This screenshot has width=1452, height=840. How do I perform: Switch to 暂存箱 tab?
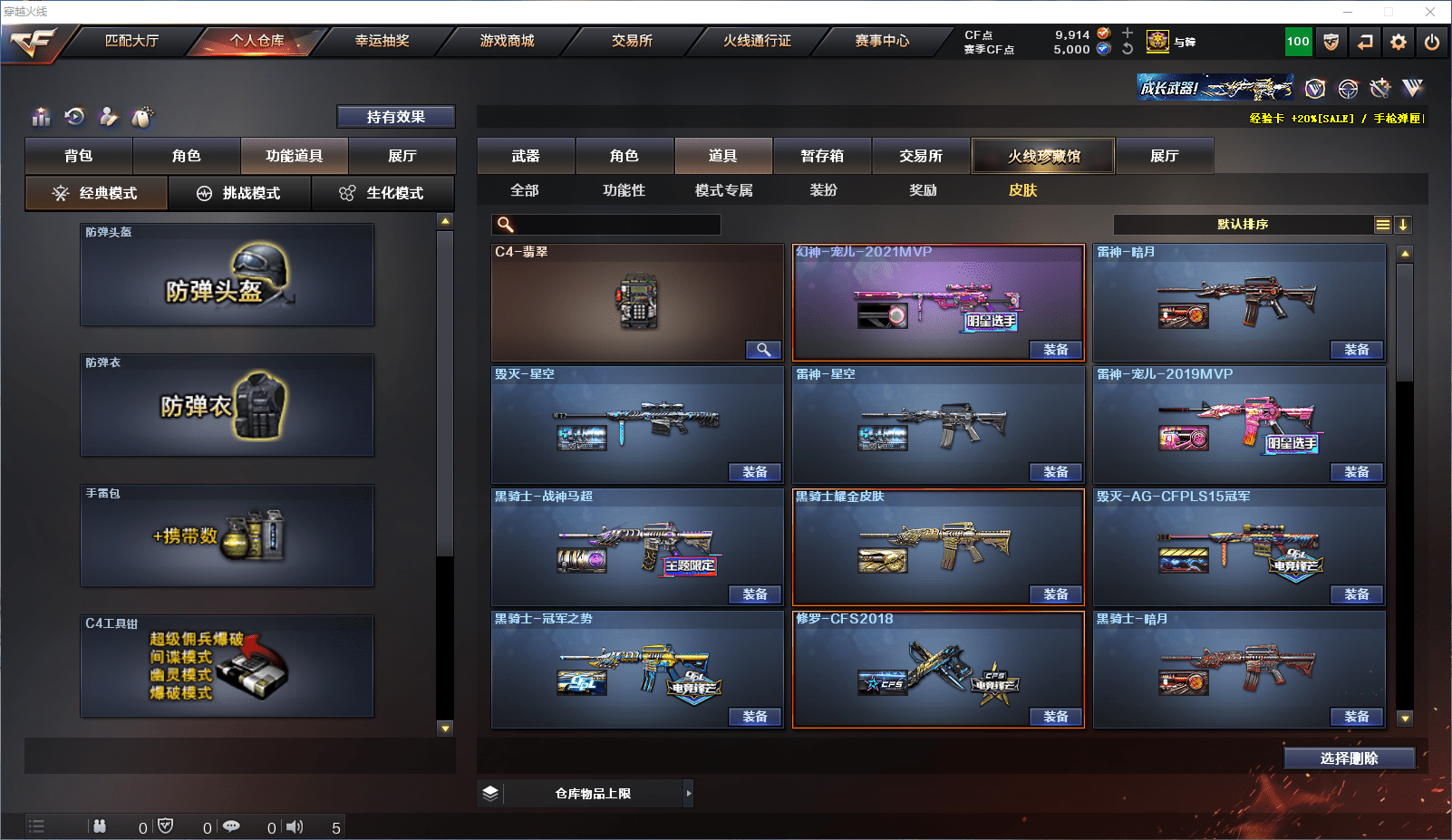pos(822,156)
